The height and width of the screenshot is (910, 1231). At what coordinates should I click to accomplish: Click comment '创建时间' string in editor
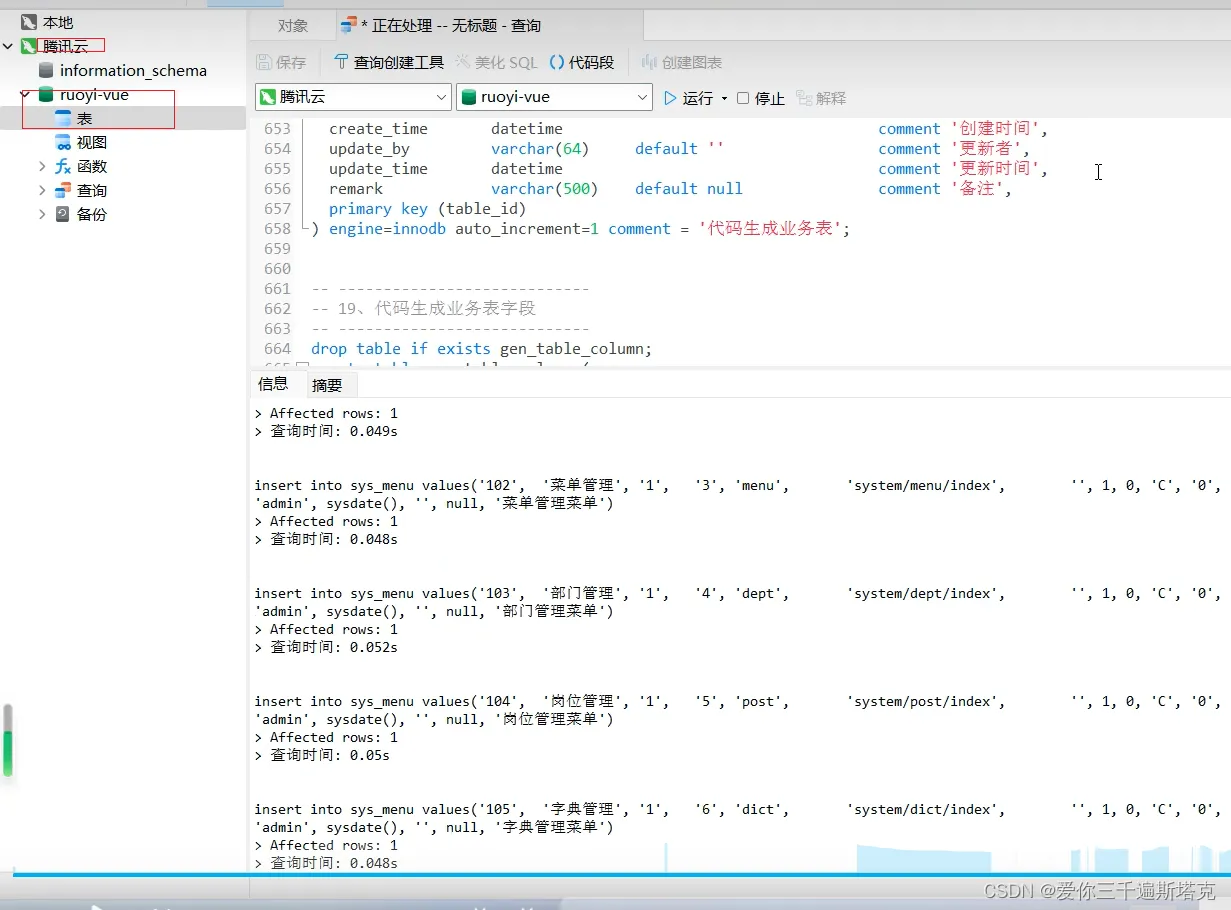[x=995, y=129]
